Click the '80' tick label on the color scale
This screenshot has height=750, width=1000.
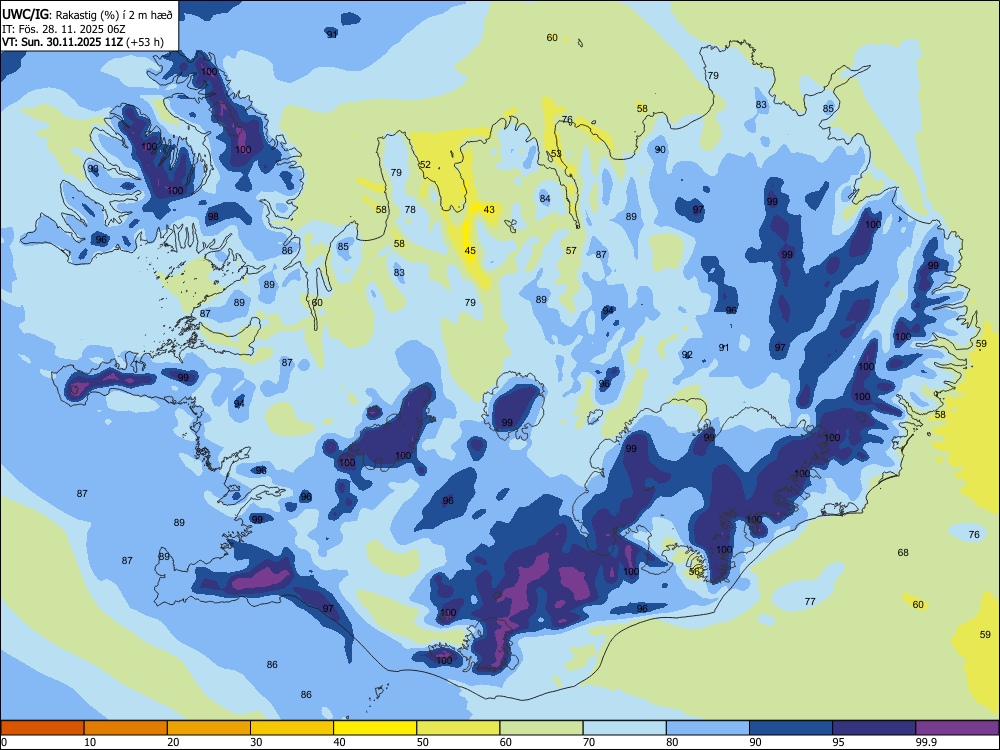click(672, 742)
